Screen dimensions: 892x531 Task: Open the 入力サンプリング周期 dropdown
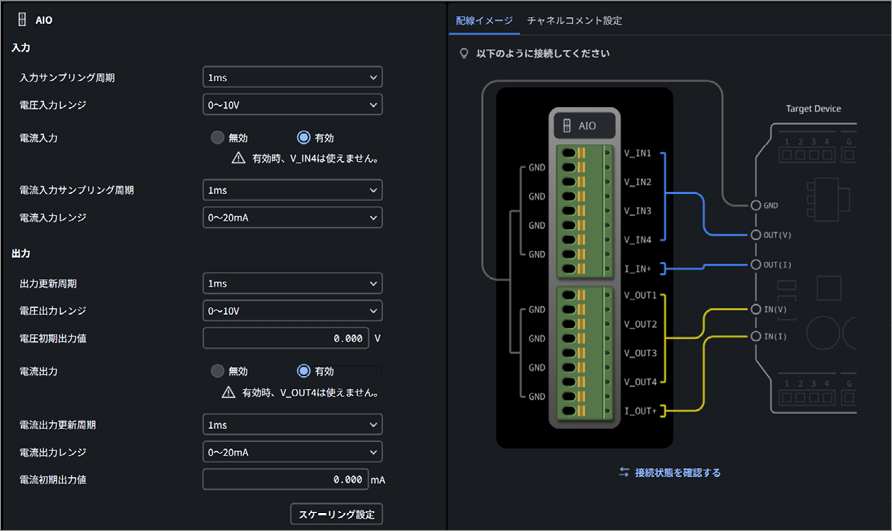292,77
